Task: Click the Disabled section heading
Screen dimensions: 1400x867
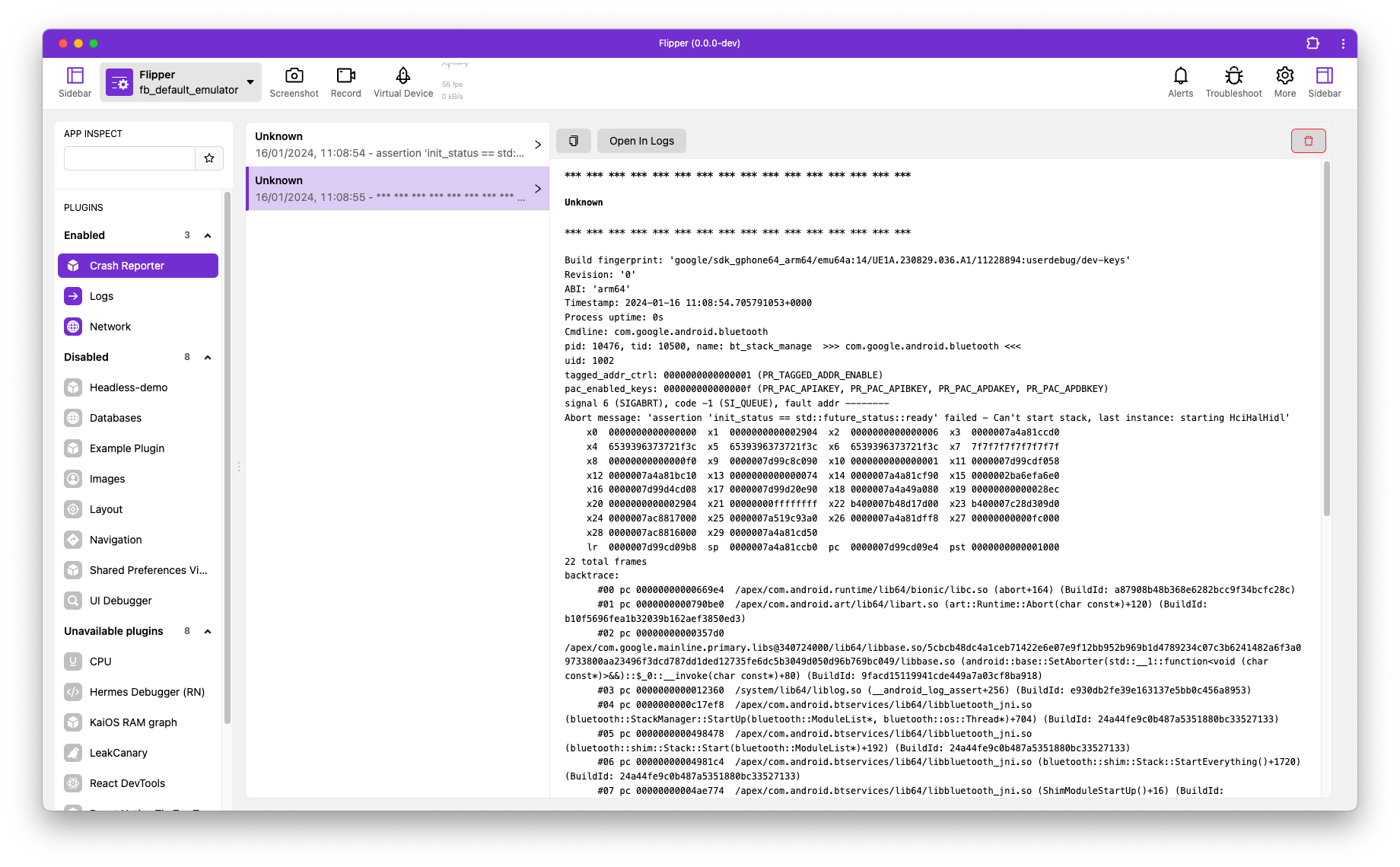Action: (x=86, y=357)
